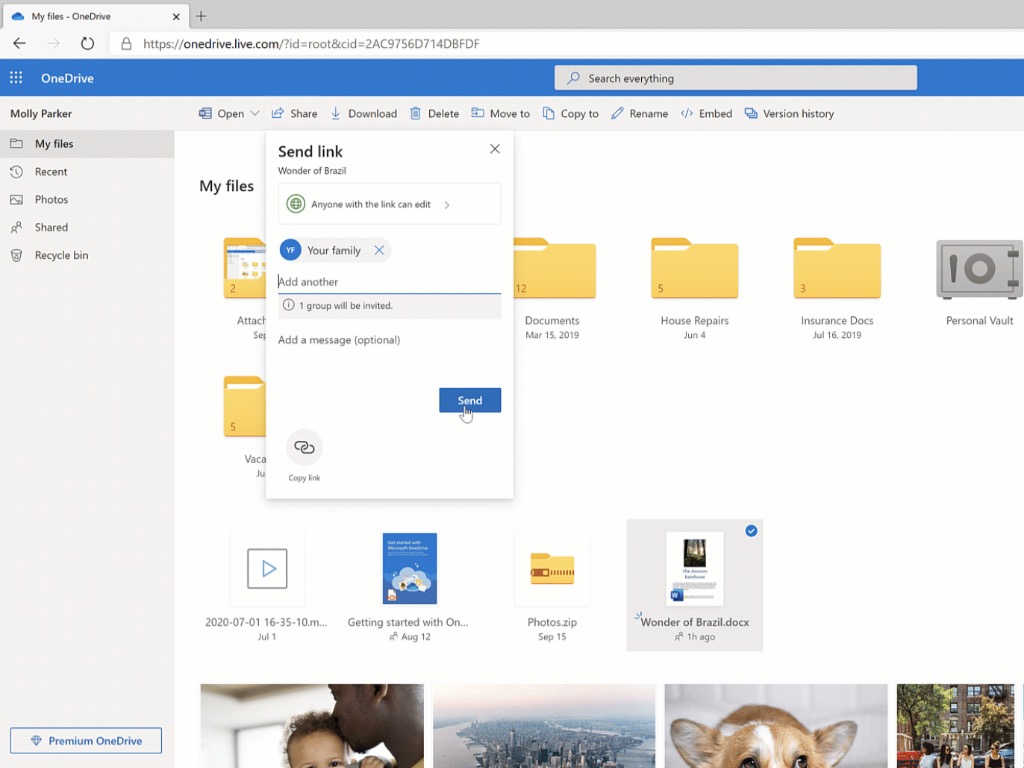Select My files in sidebar
This screenshot has height=768, width=1024.
[x=87, y=144]
